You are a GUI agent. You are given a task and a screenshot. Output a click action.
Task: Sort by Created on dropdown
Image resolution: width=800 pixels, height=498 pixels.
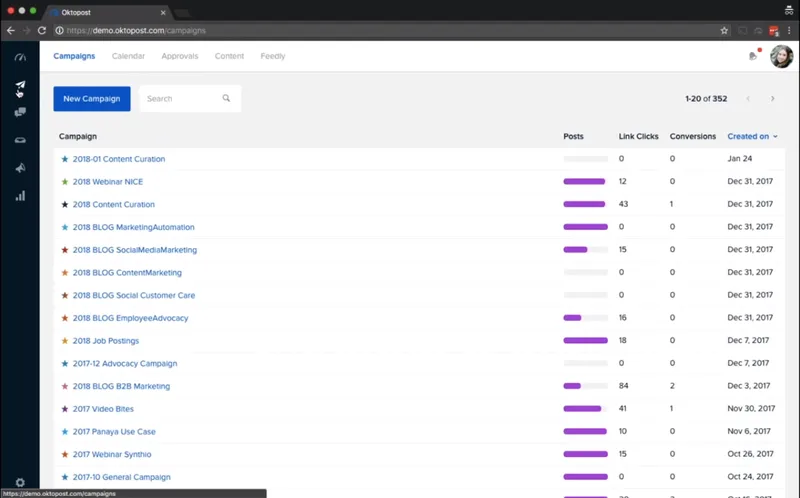coord(753,136)
